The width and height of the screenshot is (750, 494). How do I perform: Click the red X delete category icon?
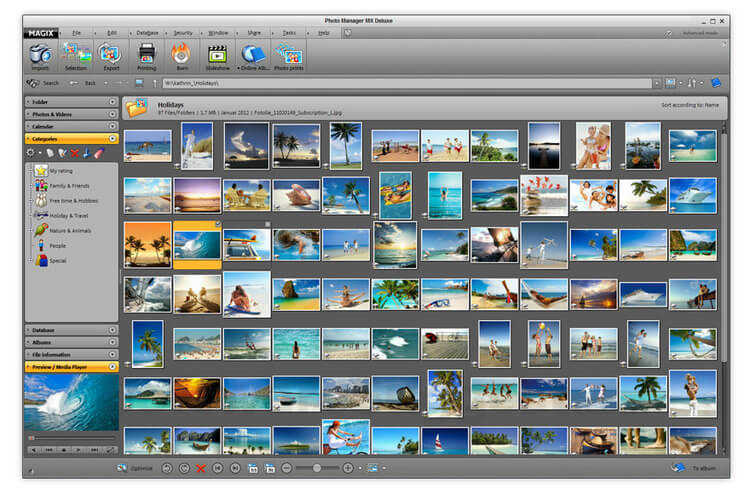[x=75, y=153]
